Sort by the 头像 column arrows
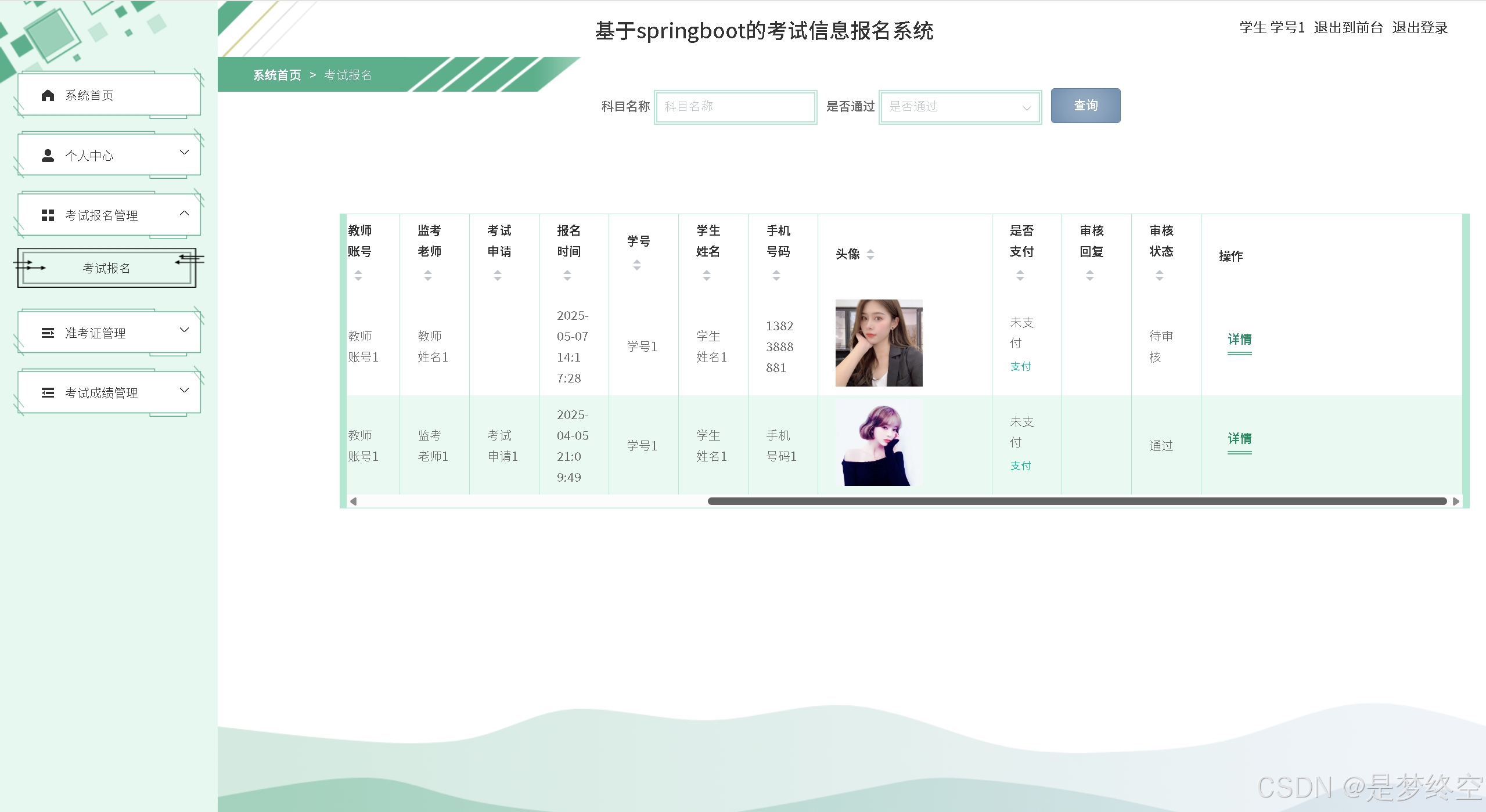 click(870, 254)
